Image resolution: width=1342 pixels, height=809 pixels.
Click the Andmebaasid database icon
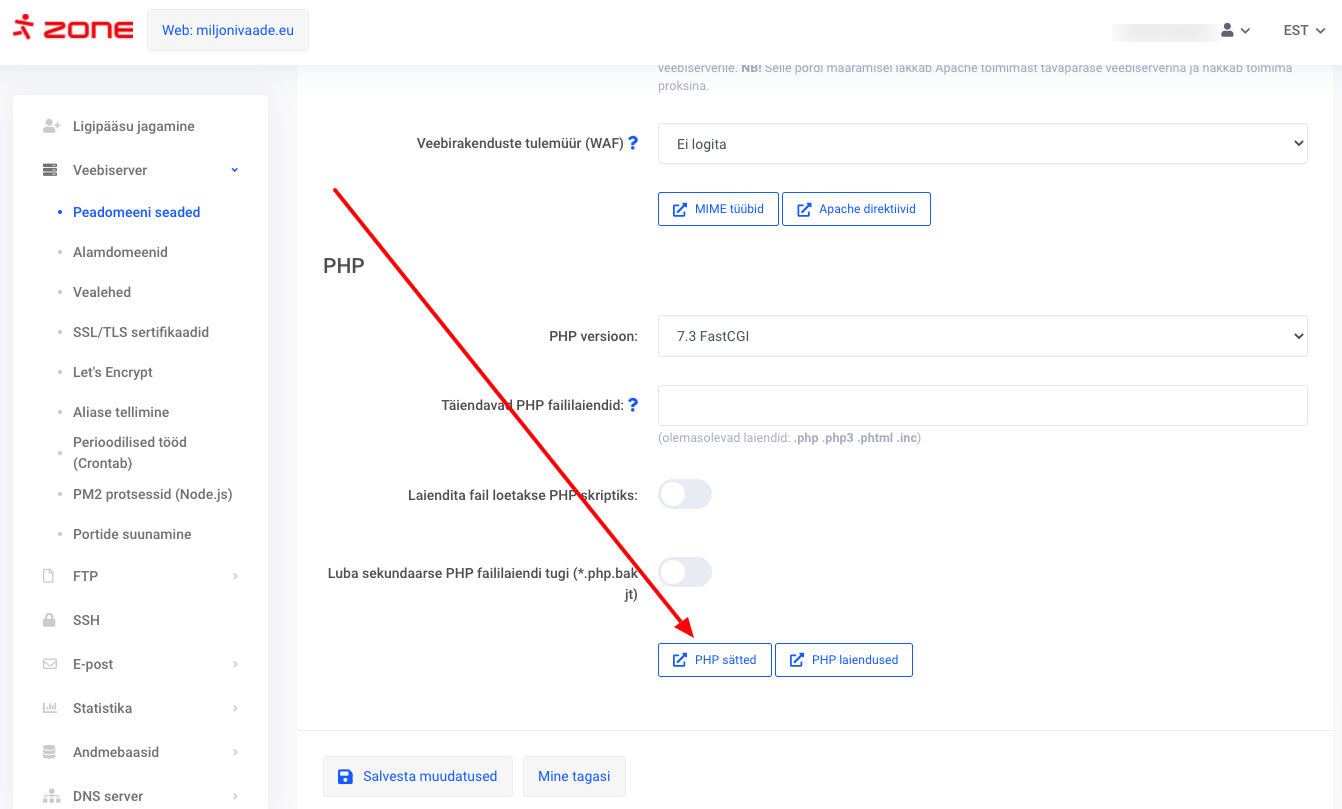tap(49, 752)
